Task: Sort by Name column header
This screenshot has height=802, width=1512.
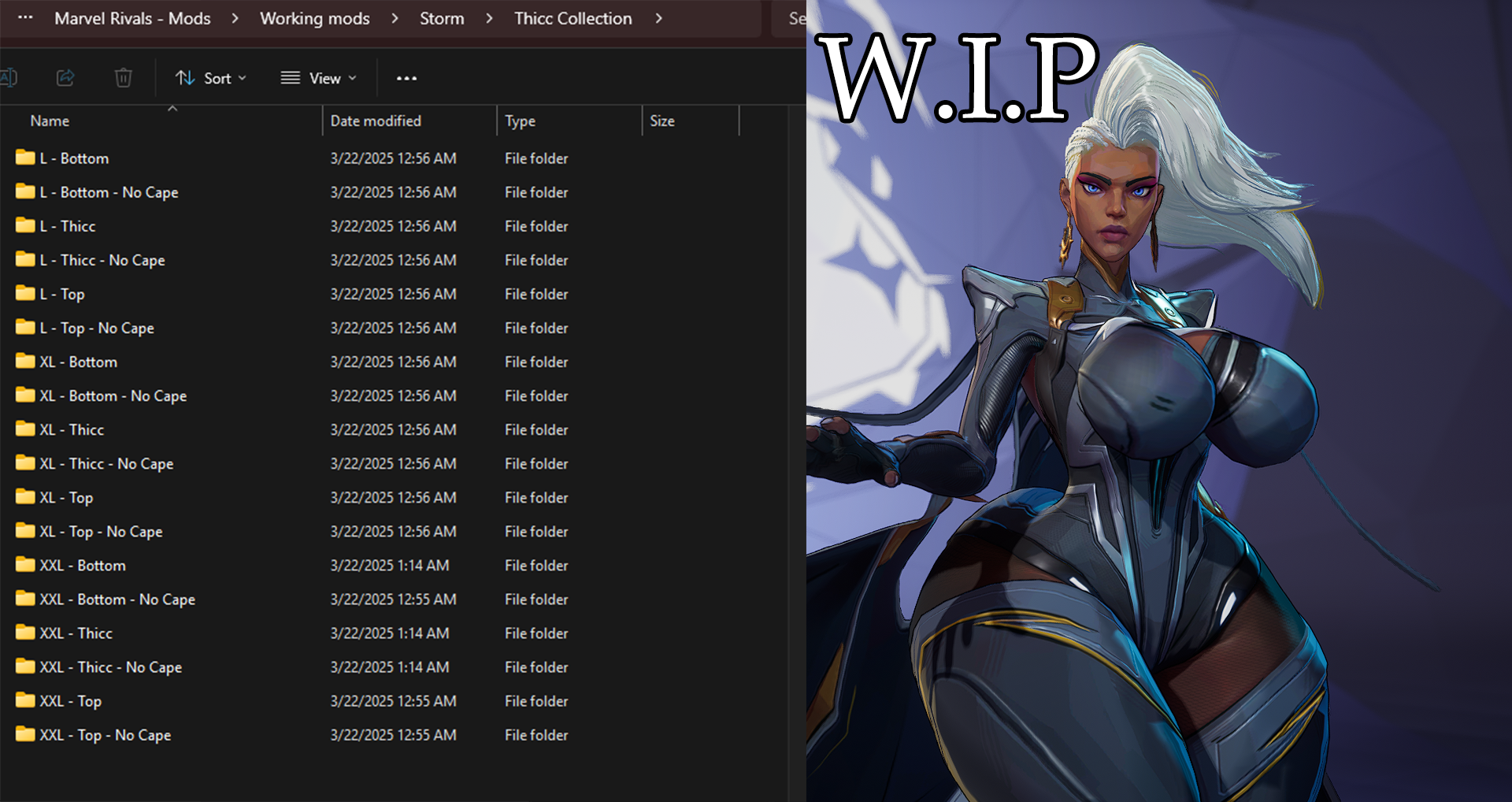Action: 50,121
